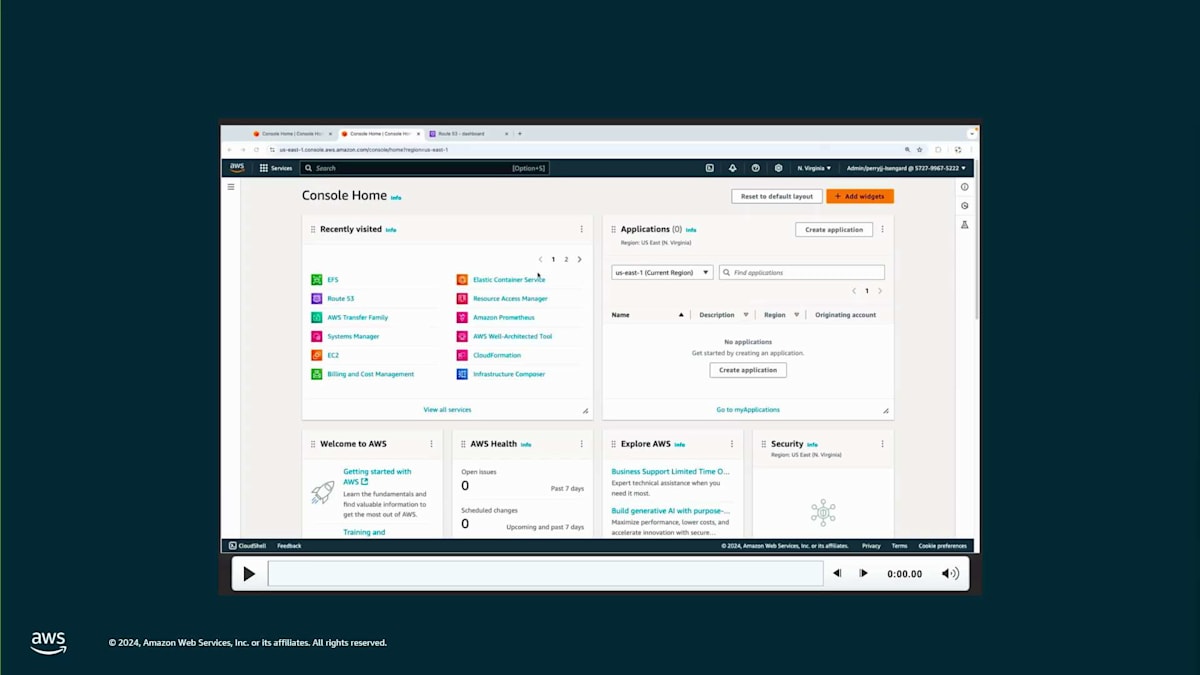This screenshot has width=1200, height=675.
Task: Click Create application button under No applications
Action: pos(748,370)
